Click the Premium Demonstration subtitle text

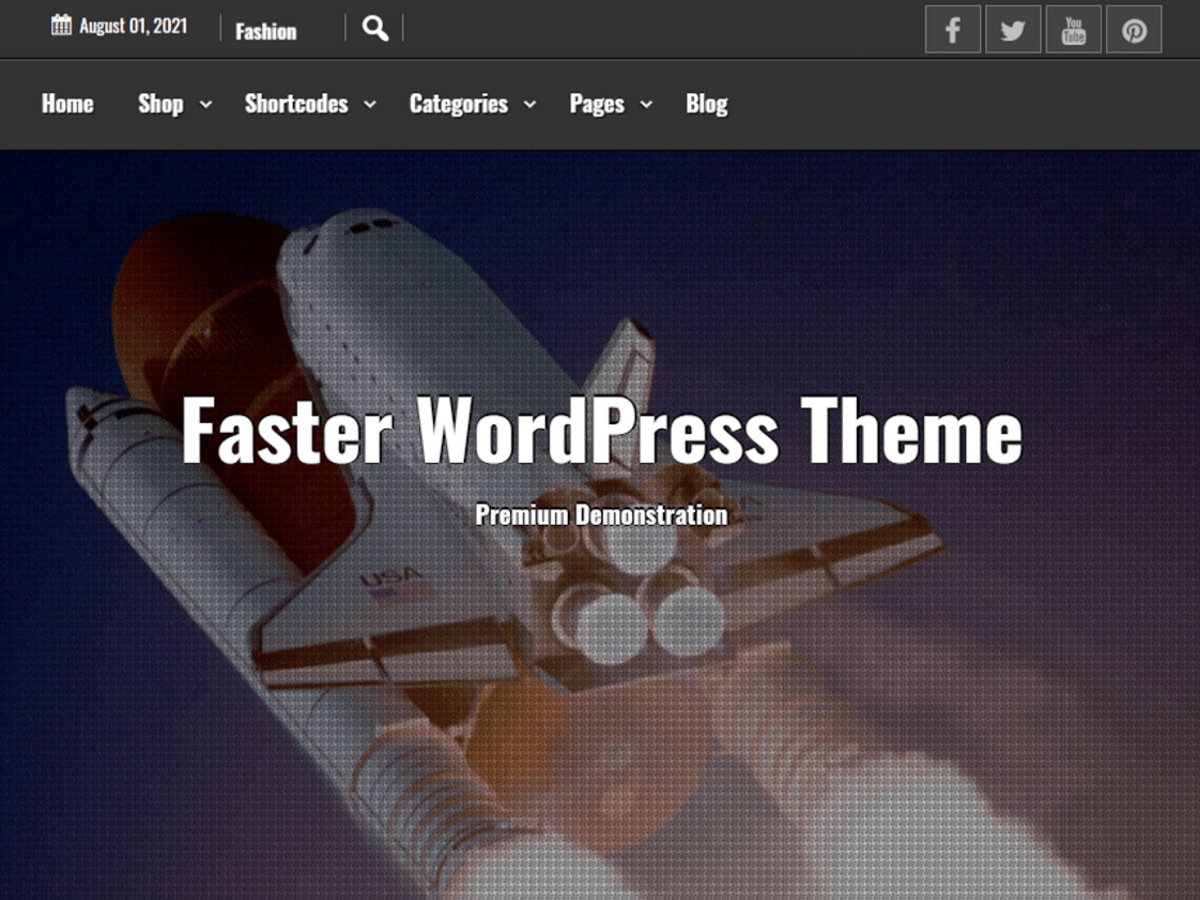(x=601, y=515)
